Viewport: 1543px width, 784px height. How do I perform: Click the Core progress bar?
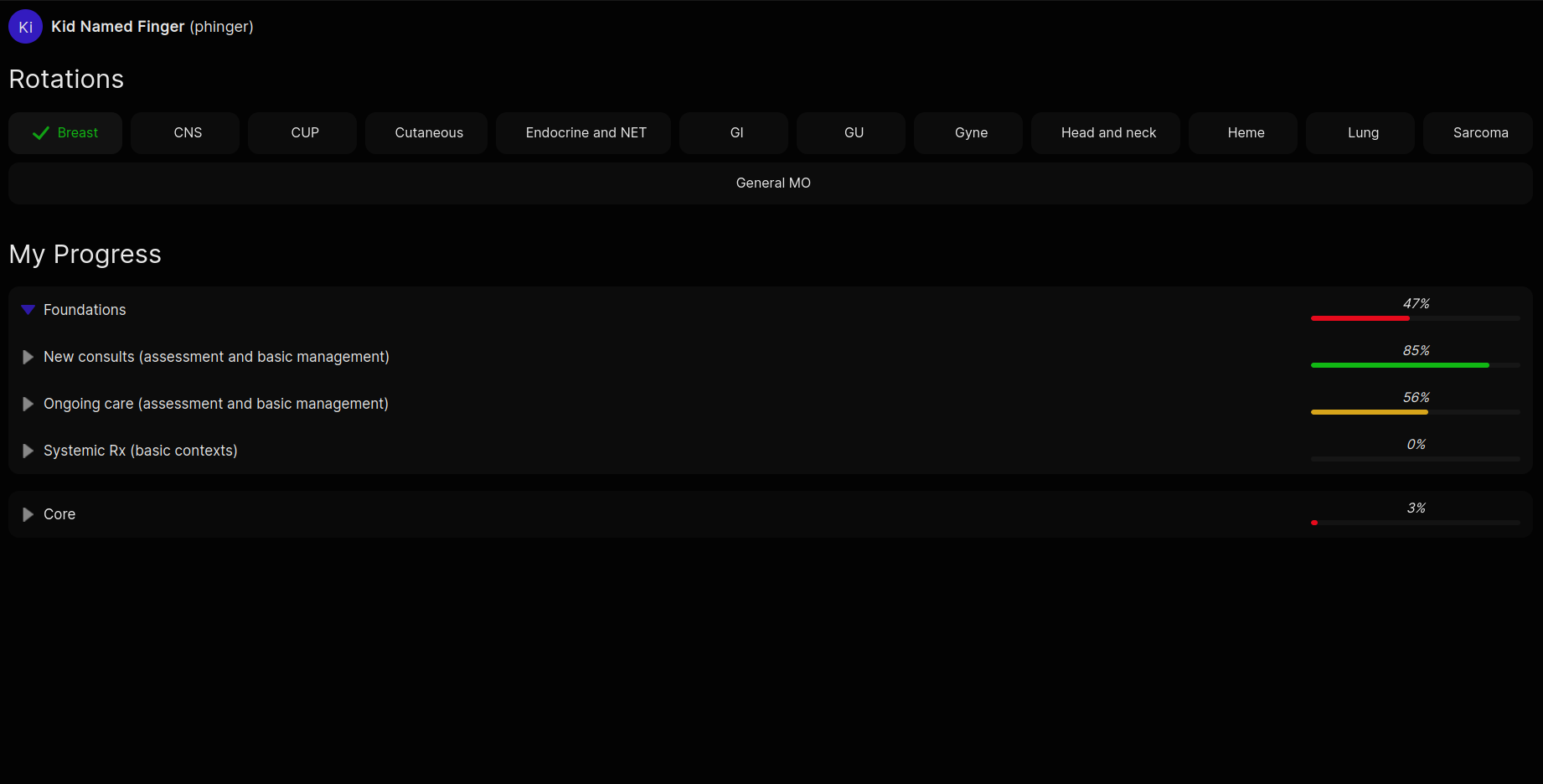pyautogui.click(x=1416, y=523)
